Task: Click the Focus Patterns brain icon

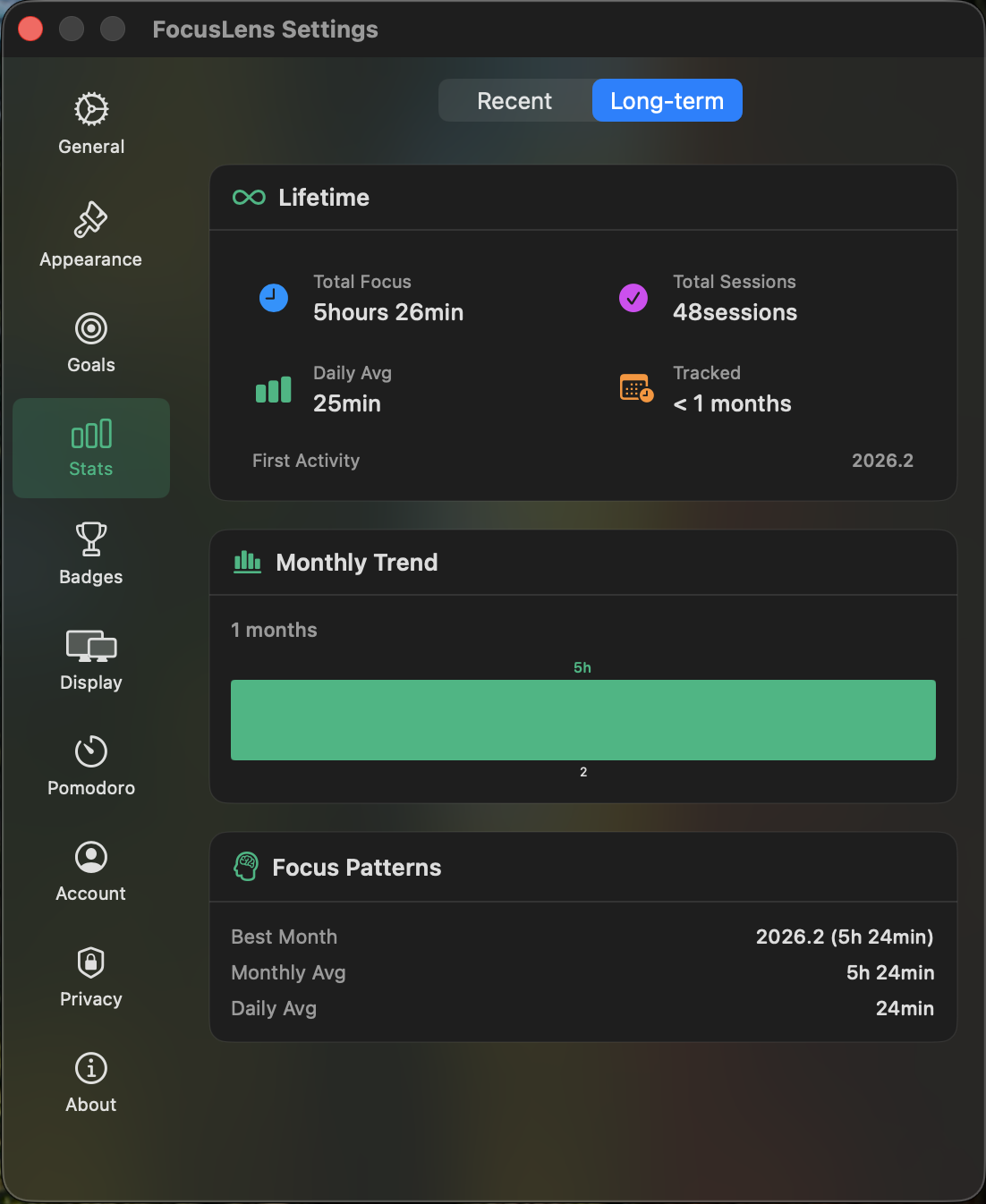Action: [246, 867]
